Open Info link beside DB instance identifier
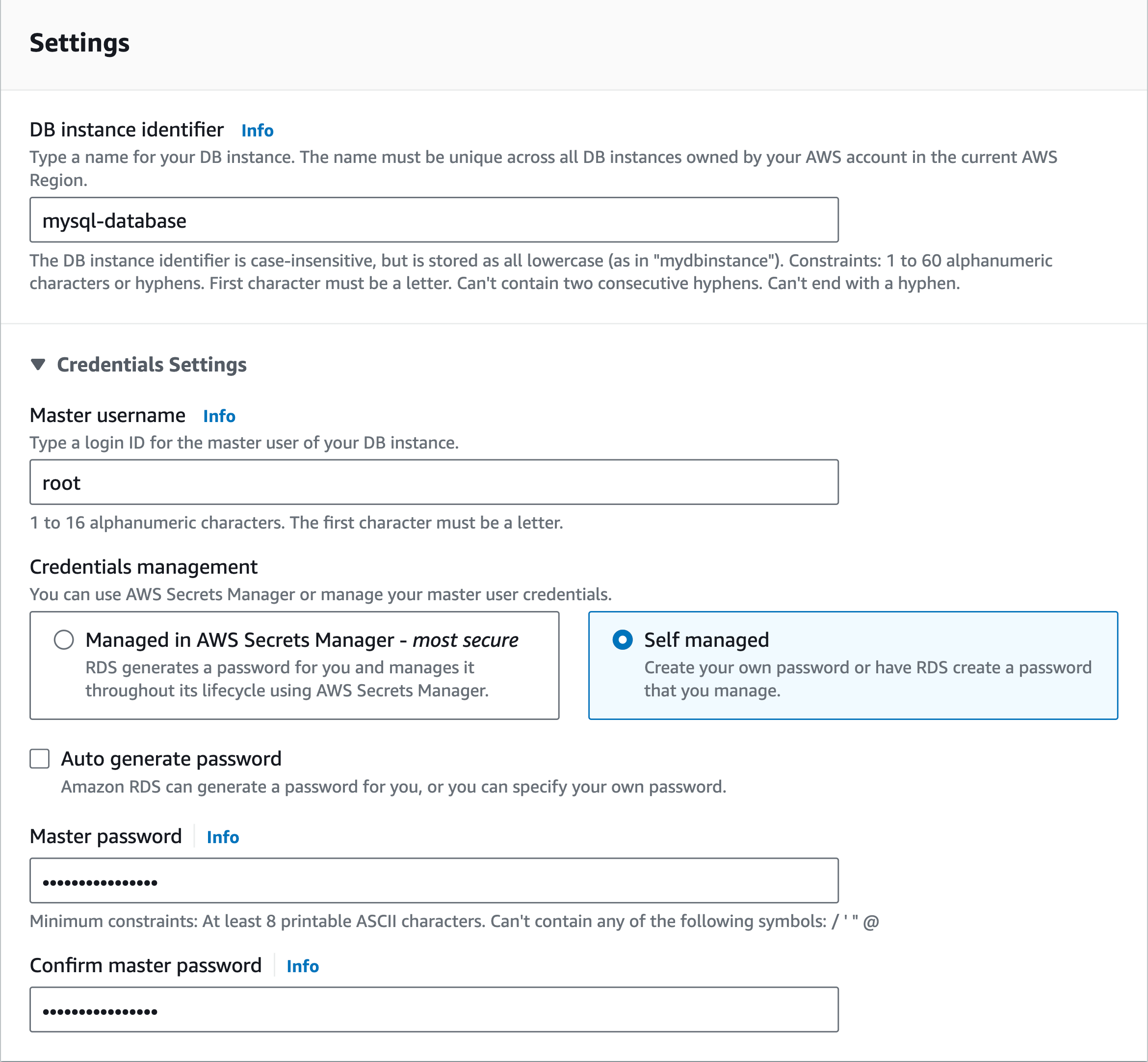The image size is (1148, 1062). coord(257,131)
